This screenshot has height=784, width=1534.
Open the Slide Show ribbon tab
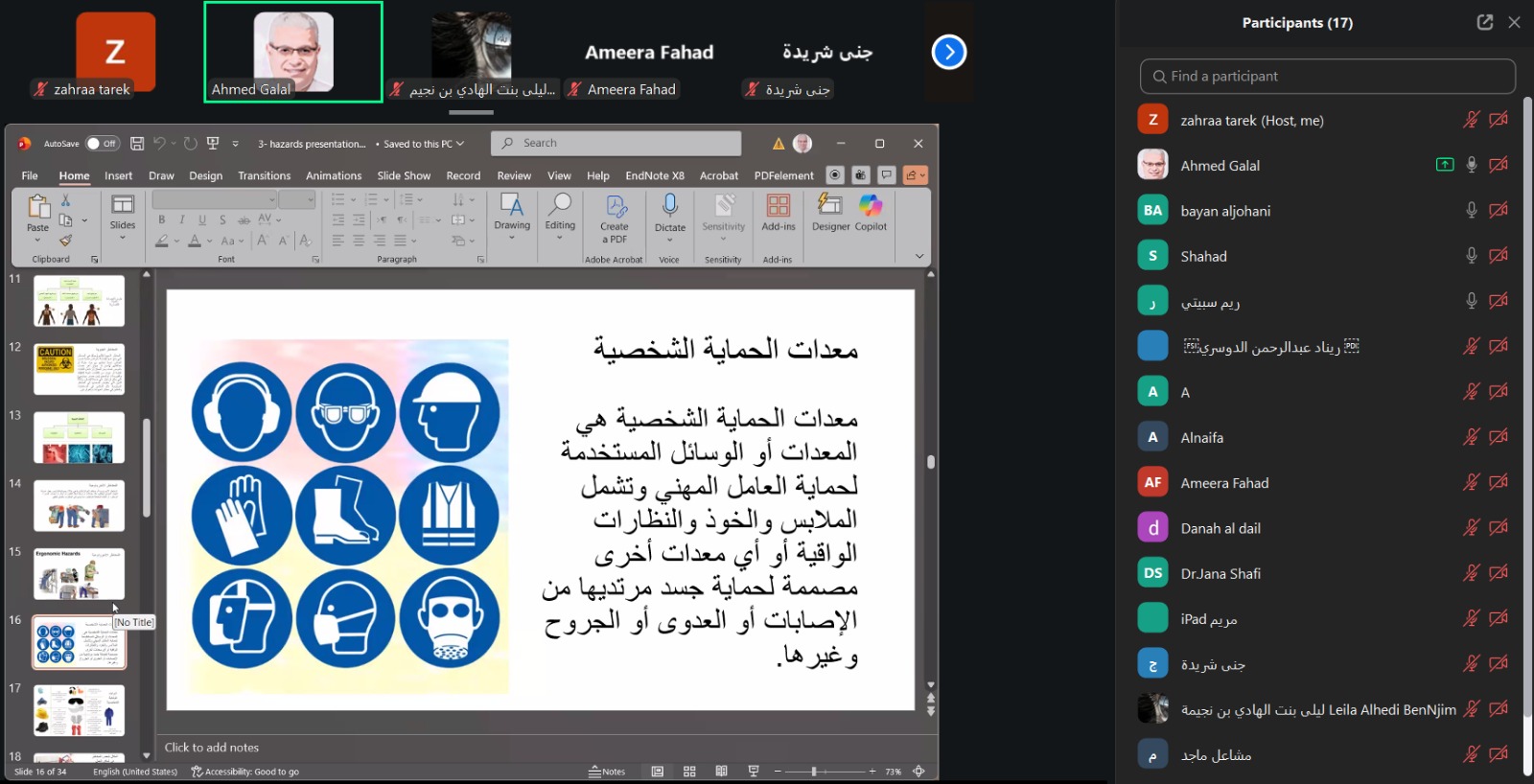pos(404,176)
